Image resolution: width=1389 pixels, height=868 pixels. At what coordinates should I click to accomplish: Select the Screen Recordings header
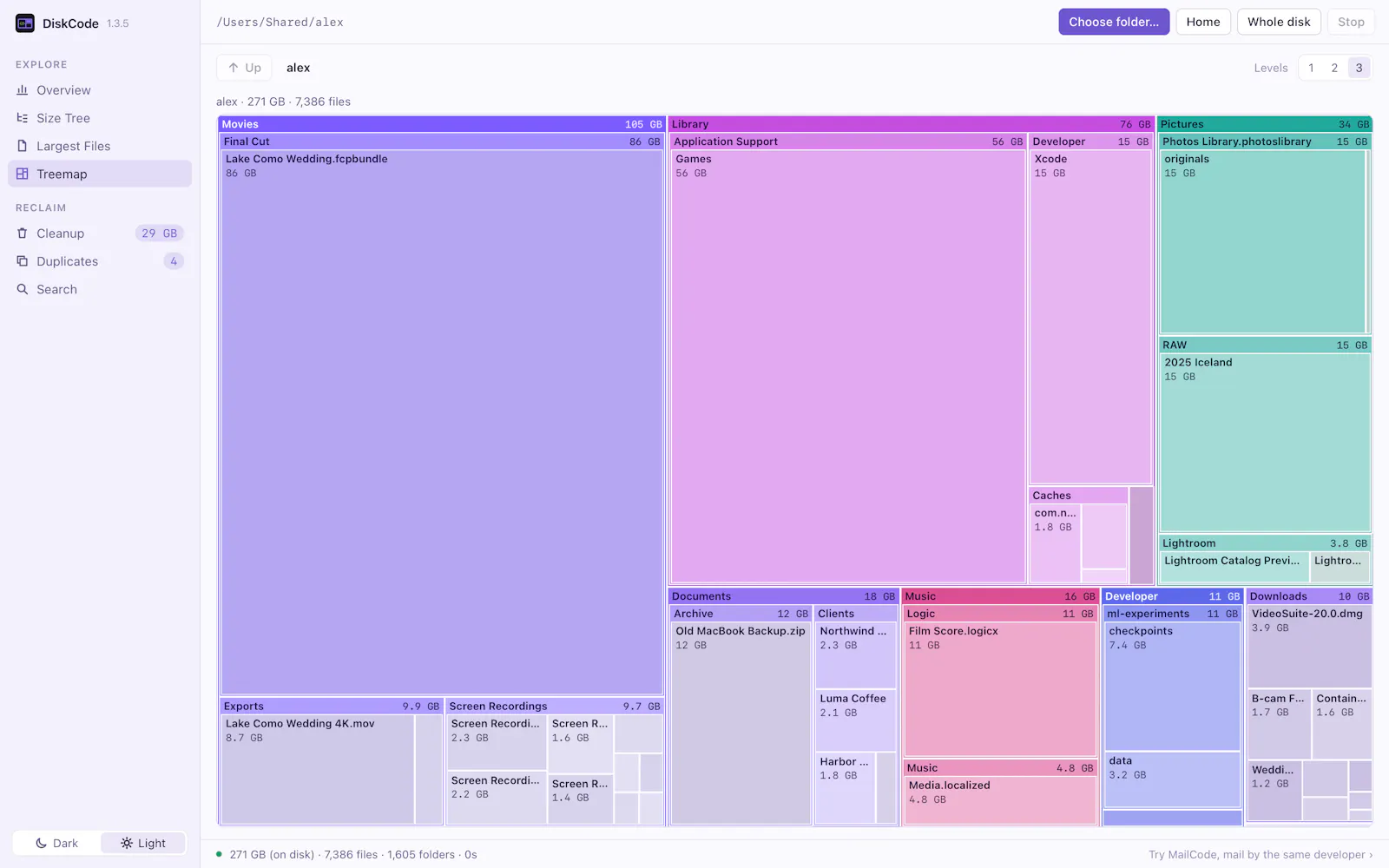coord(555,707)
